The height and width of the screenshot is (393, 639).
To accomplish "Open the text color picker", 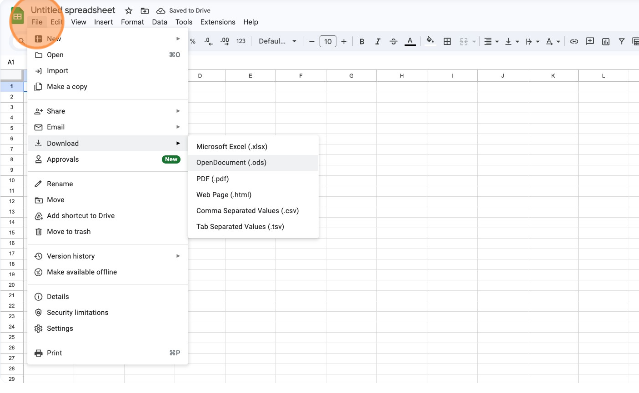I will click(410, 42).
